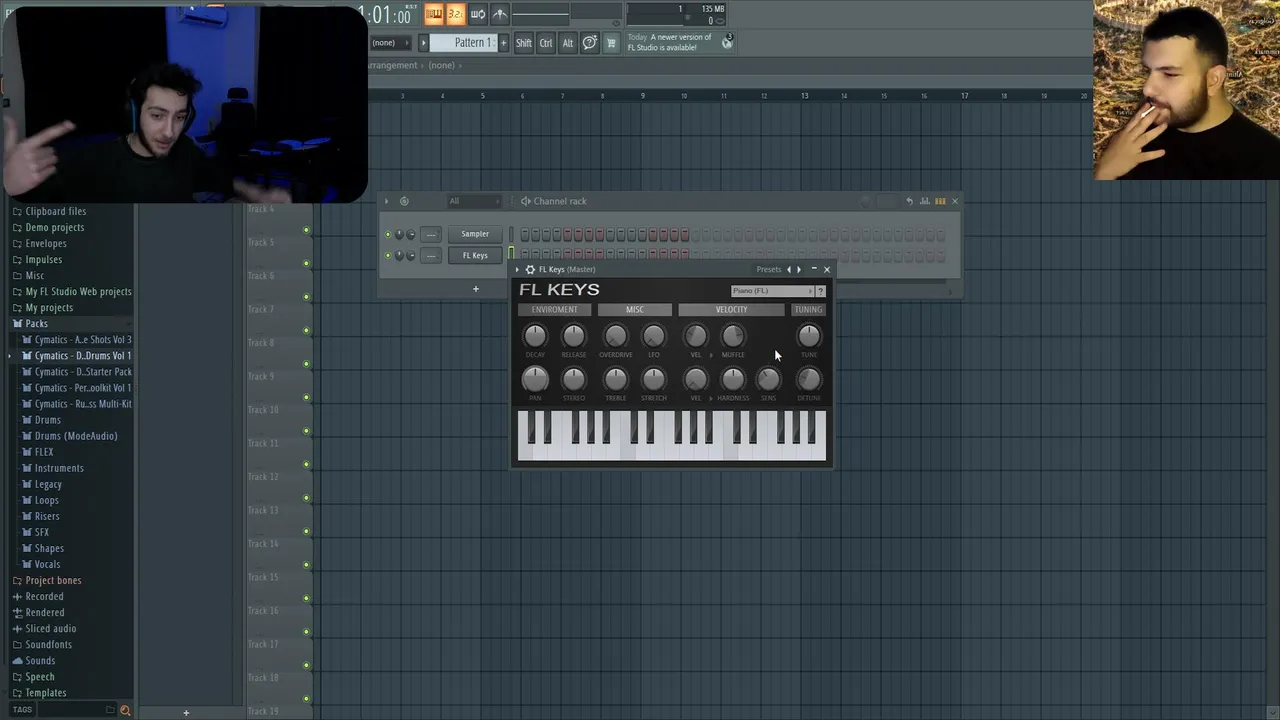Open FL Keys help question mark

click(821, 291)
